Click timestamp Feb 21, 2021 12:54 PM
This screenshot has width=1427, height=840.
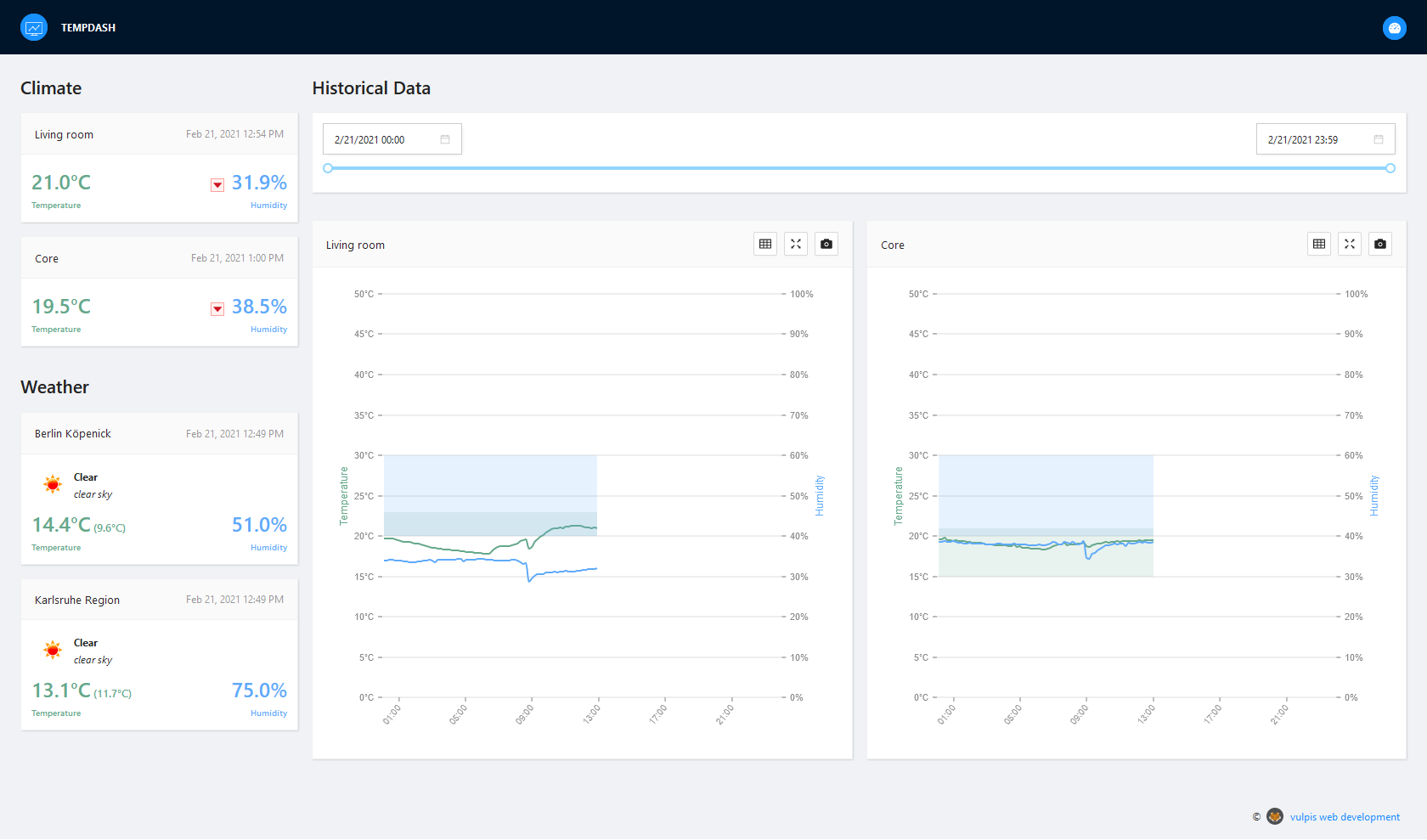[235, 134]
